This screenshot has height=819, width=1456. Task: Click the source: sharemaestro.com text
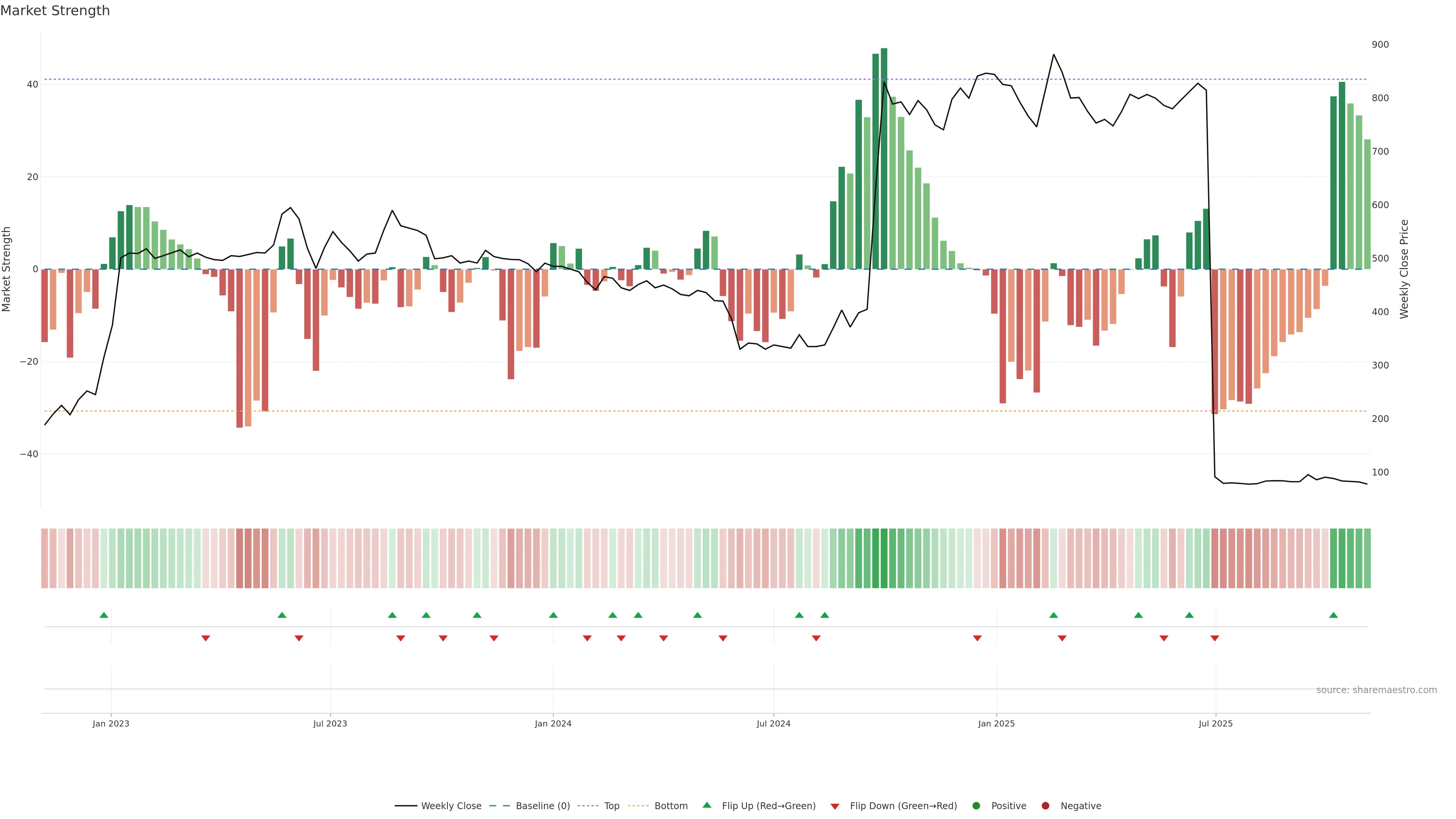click(x=1376, y=690)
